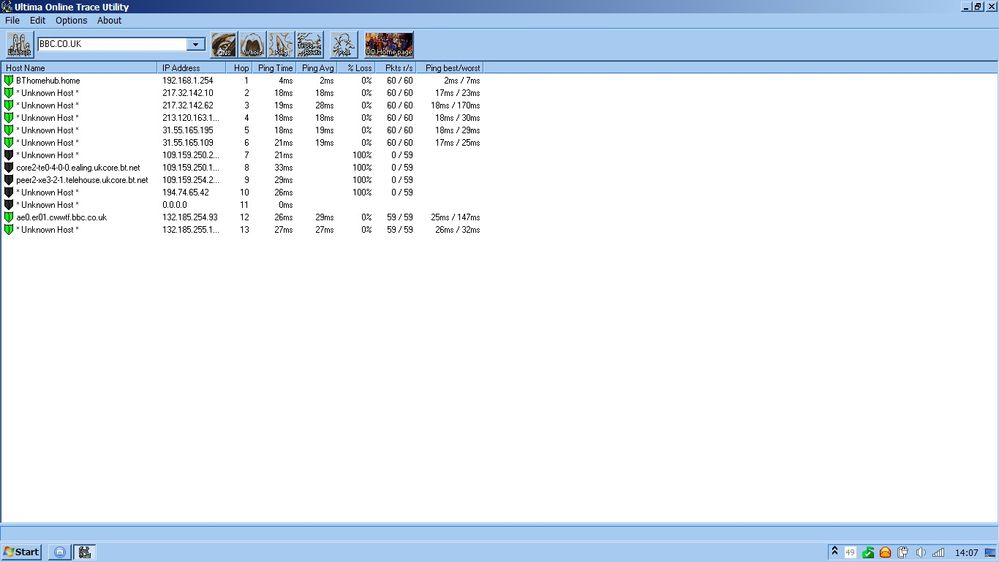Click the Ping Time column header
The image size is (999, 562).
(x=275, y=68)
